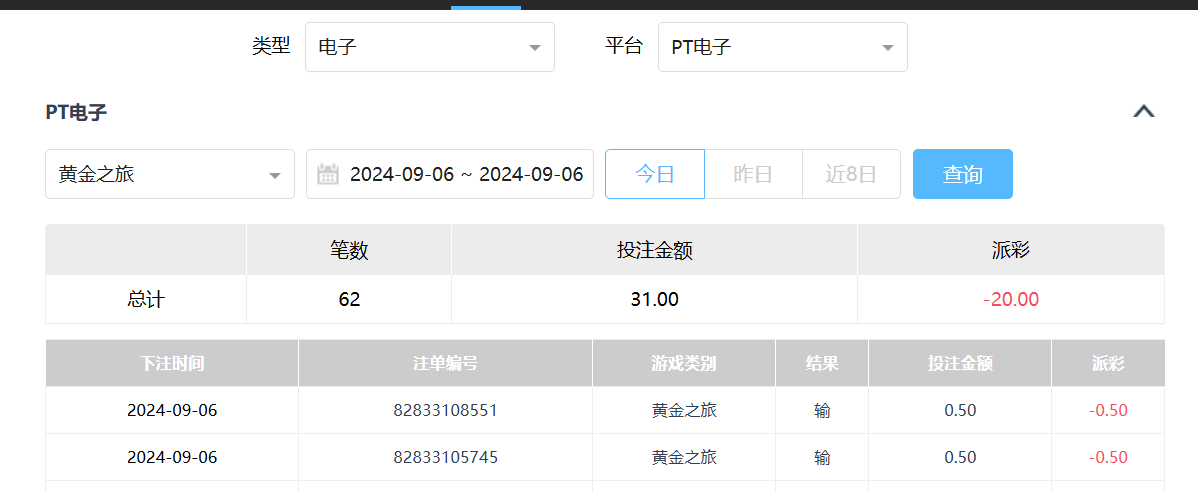Select the 昨日 date filter
The image size is (1198, 492).
point(753,175)
